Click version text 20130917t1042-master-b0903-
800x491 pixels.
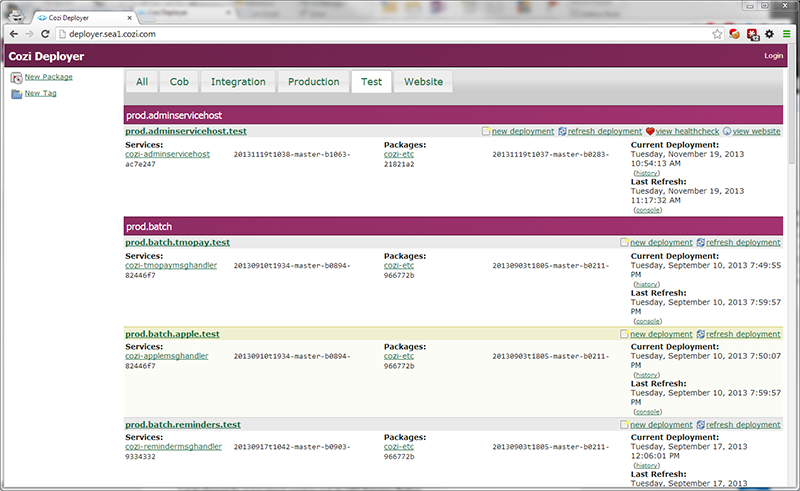point(292,447)
